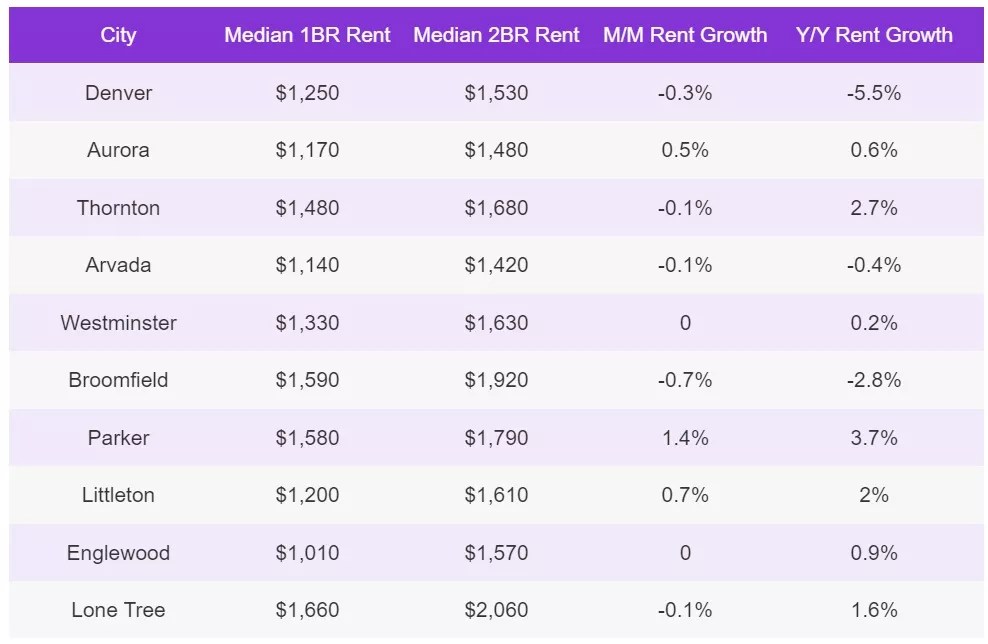
Task: Click the Median 2BR Rent header
Action: 496,35
